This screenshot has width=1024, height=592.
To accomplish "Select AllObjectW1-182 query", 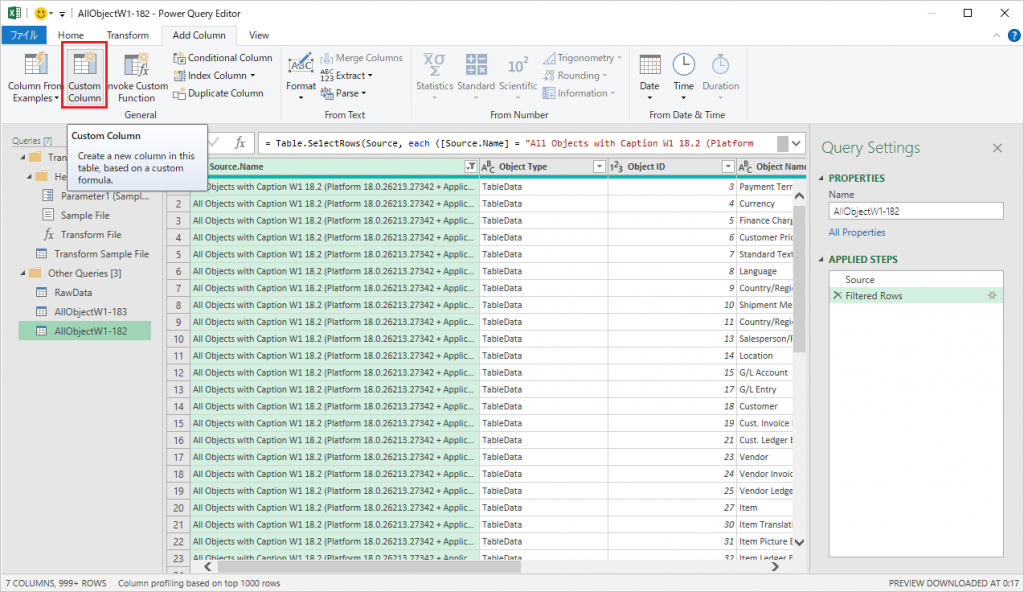I will (85, 331).
